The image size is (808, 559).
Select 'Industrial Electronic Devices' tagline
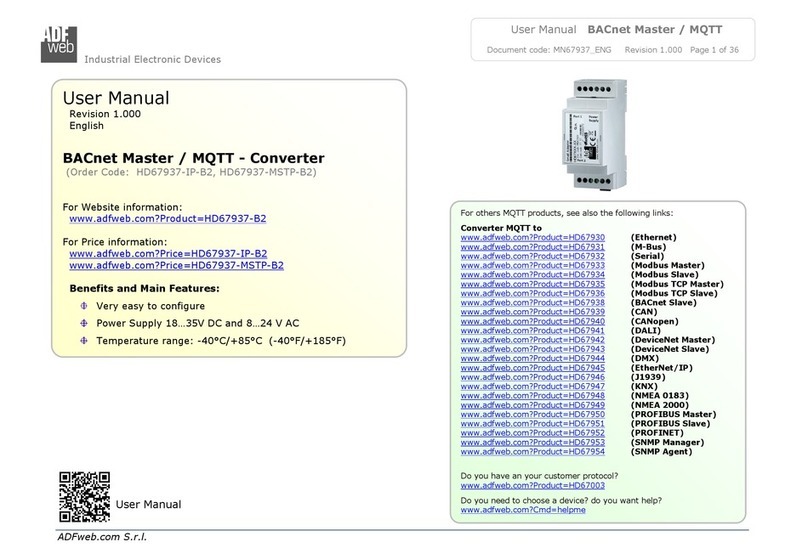(153, 59)
